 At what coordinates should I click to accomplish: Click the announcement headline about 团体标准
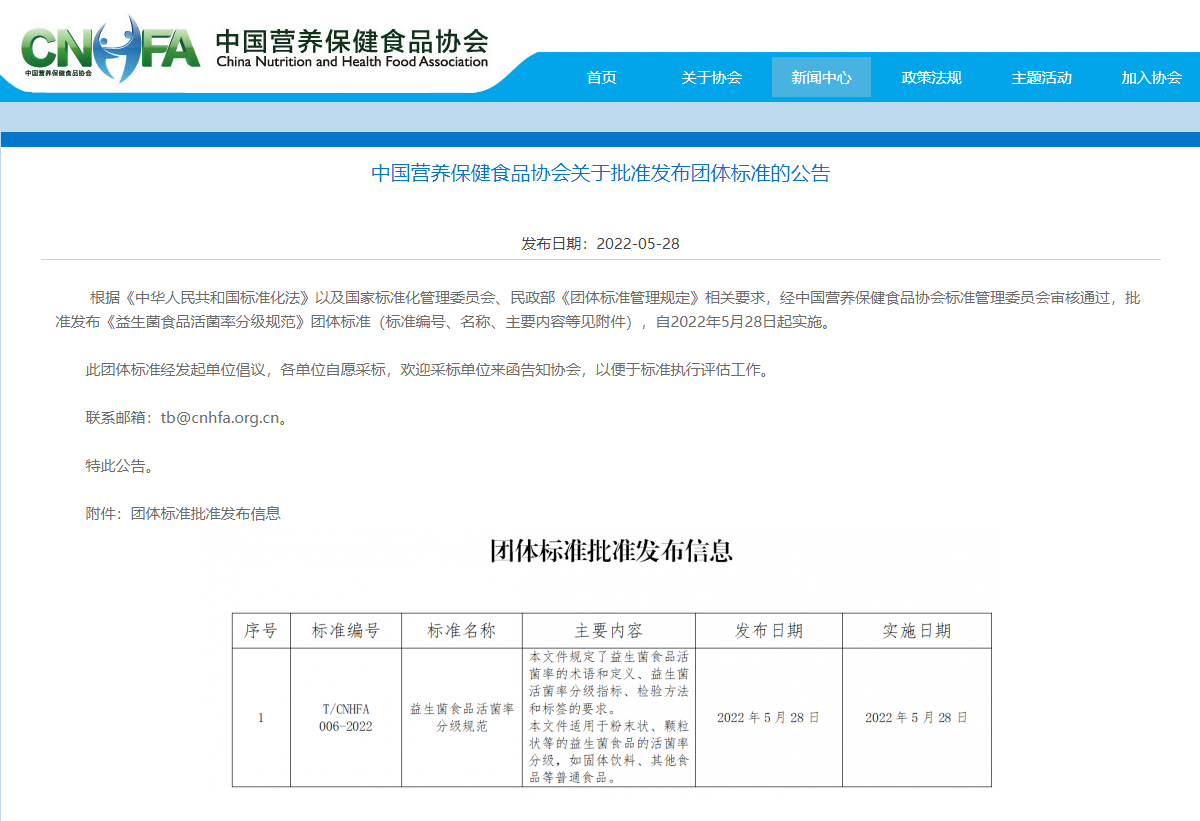coord(601,173)
